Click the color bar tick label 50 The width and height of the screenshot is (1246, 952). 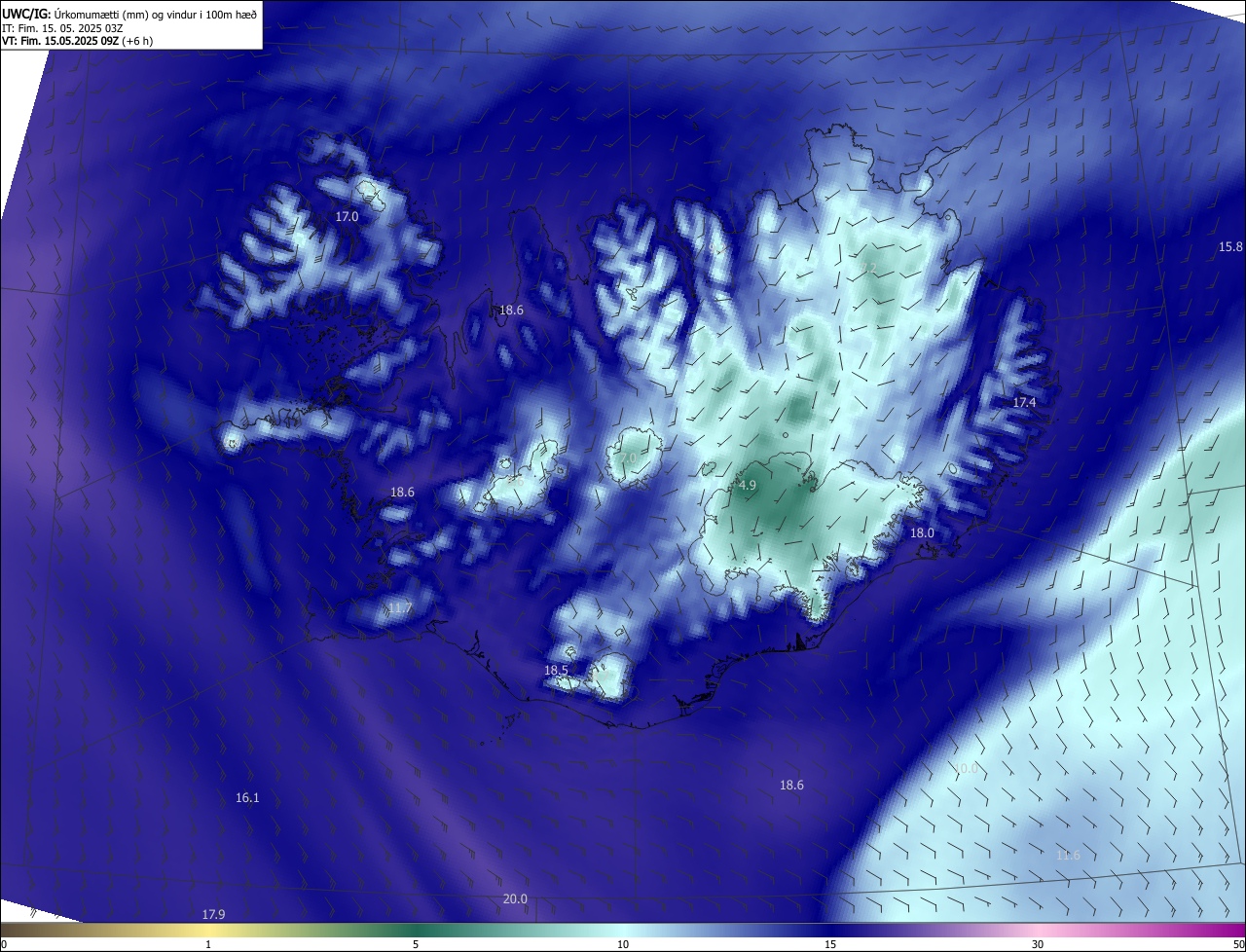click(x=1238, y=944)
